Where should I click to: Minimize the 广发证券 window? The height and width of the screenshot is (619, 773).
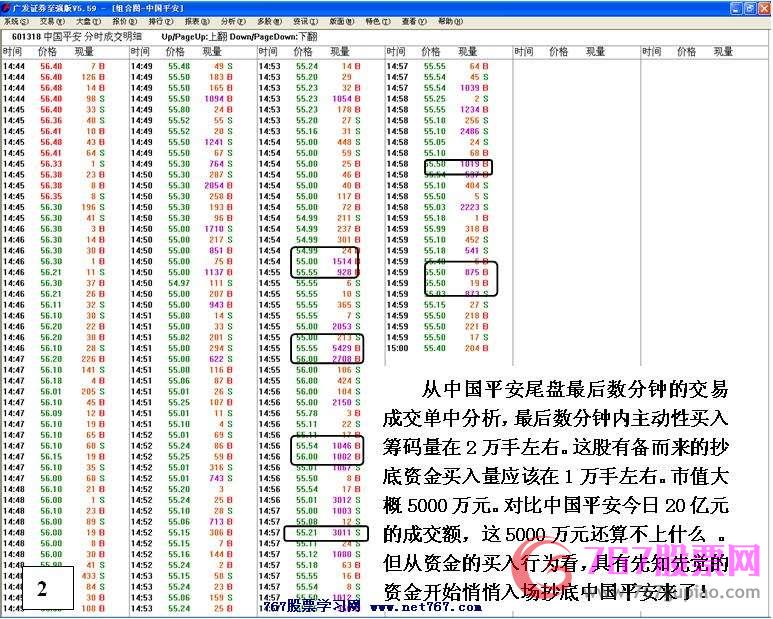click(736, 8)
